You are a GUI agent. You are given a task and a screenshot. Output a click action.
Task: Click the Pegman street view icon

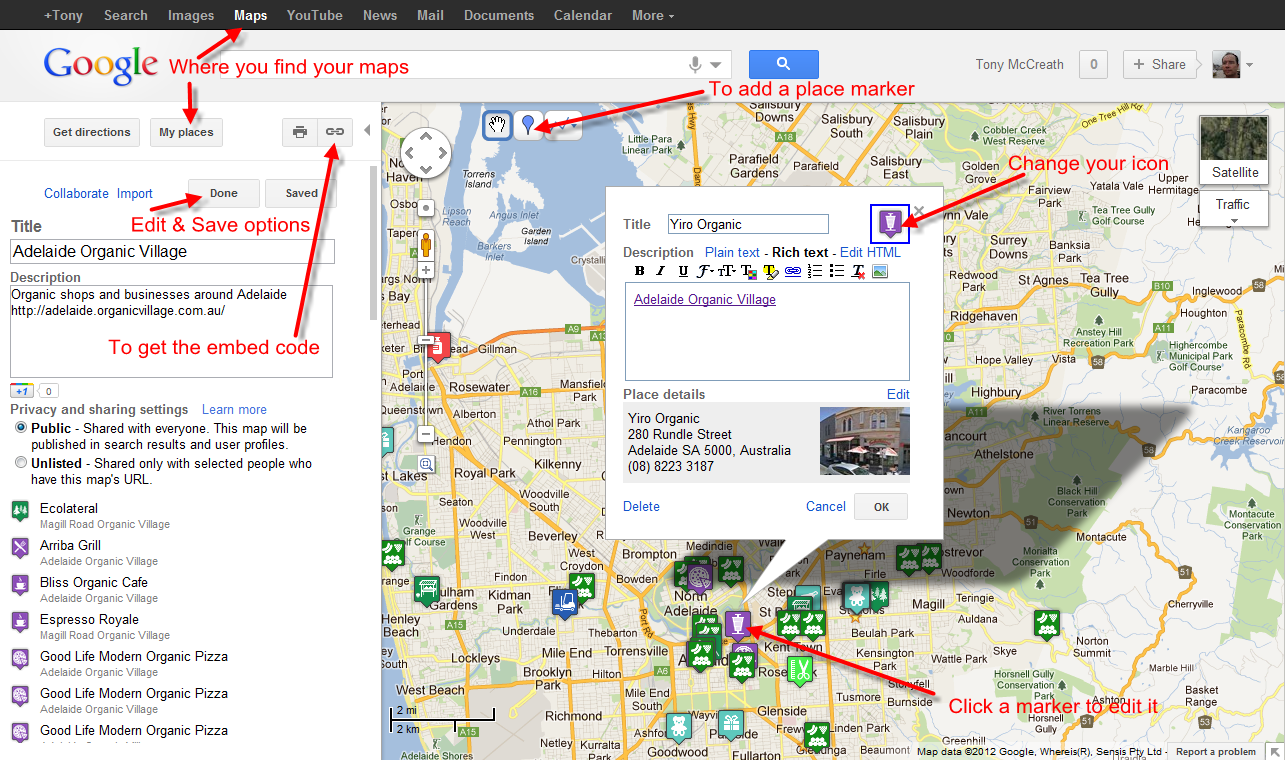(x=426, y=245)
